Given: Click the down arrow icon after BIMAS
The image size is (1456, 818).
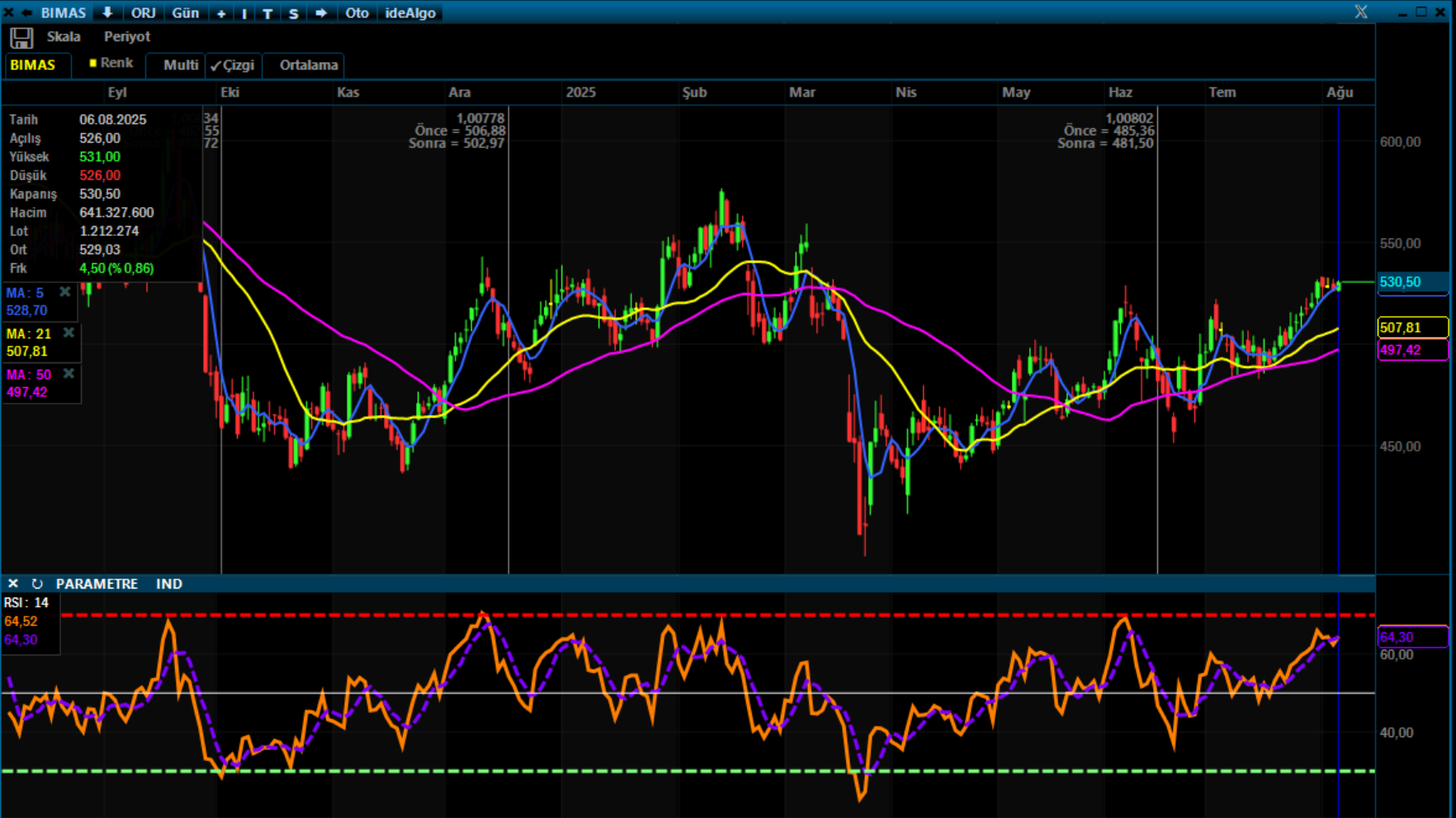Looking at the screenshot, I should point(107,12).
